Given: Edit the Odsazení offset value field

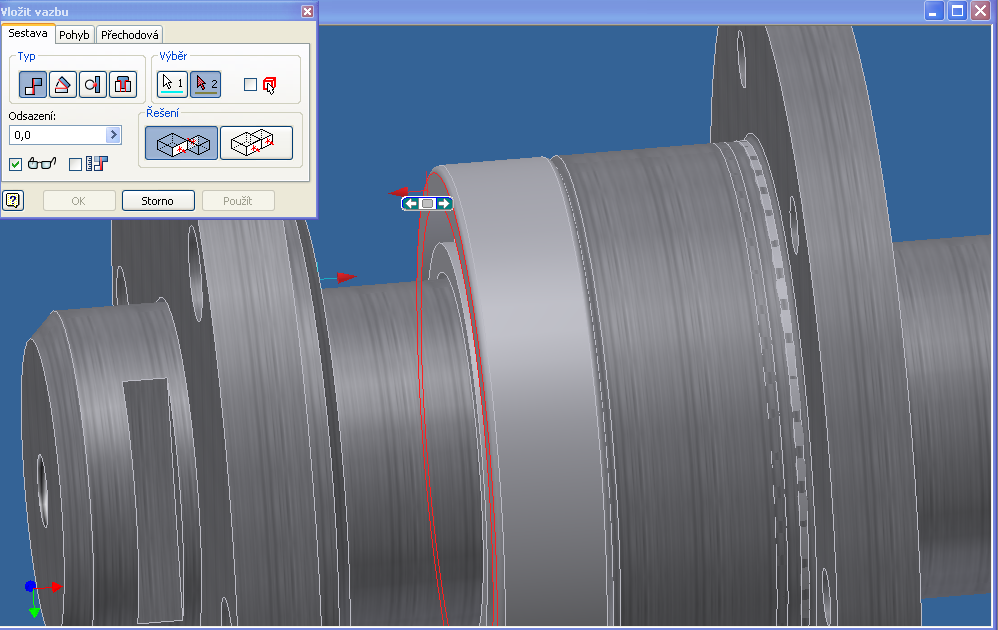Looking at the screenshot, I should pyautogui.click(x=57, y=135).
